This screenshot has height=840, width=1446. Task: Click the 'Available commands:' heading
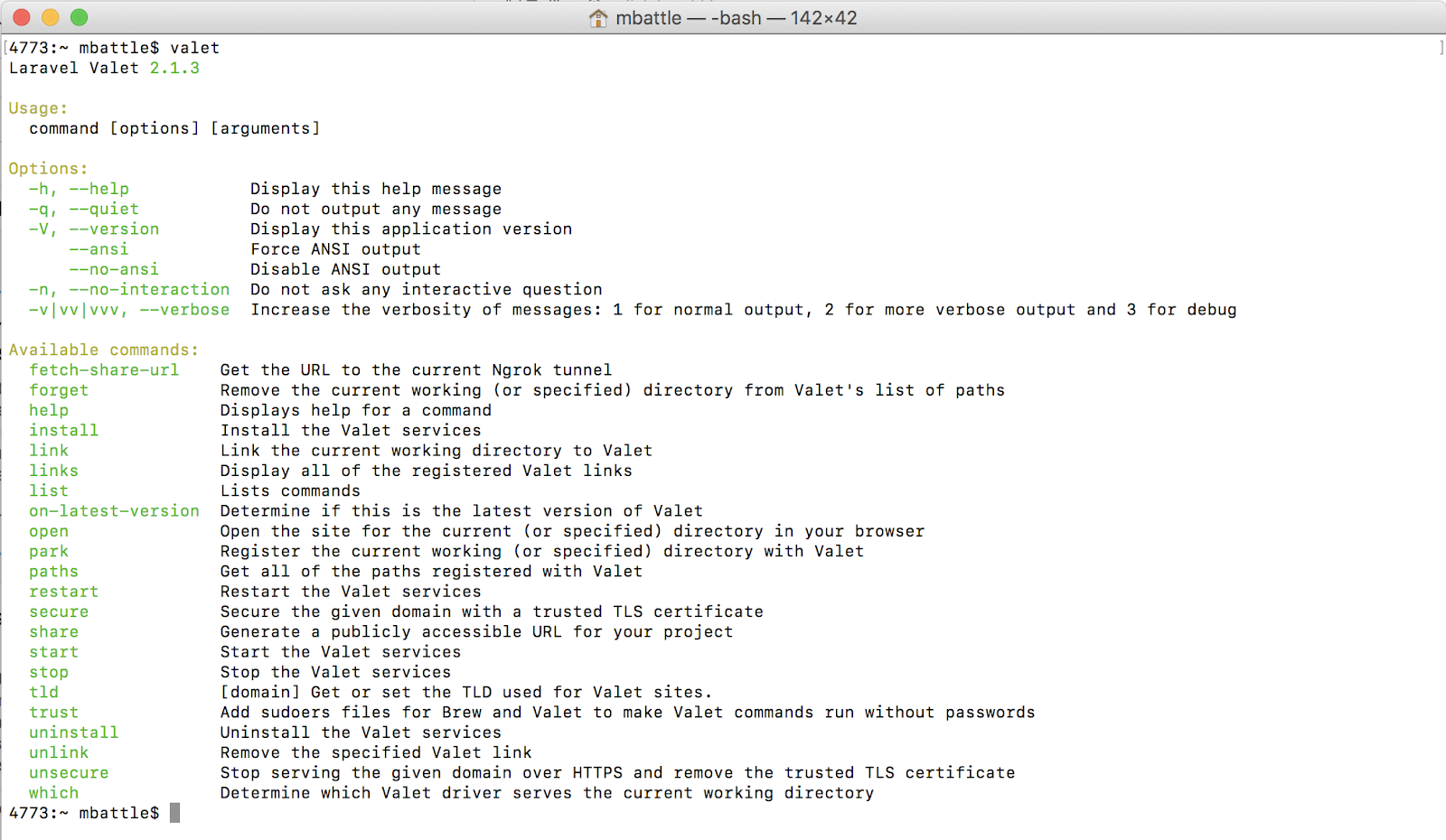pyautogui.click(x=104, y=350)
